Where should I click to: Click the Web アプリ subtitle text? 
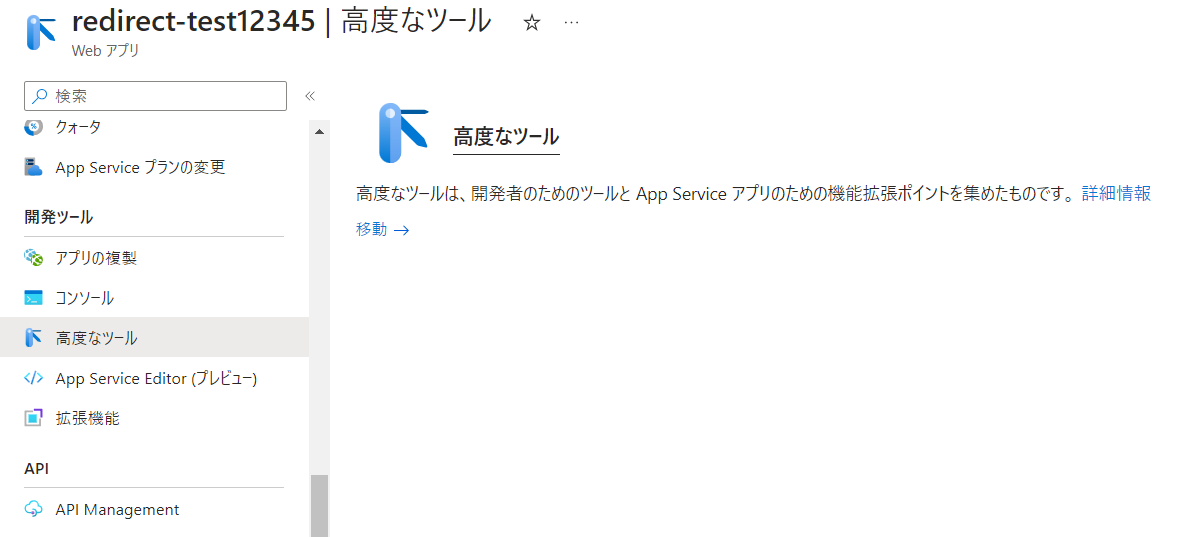coord(105,51)
